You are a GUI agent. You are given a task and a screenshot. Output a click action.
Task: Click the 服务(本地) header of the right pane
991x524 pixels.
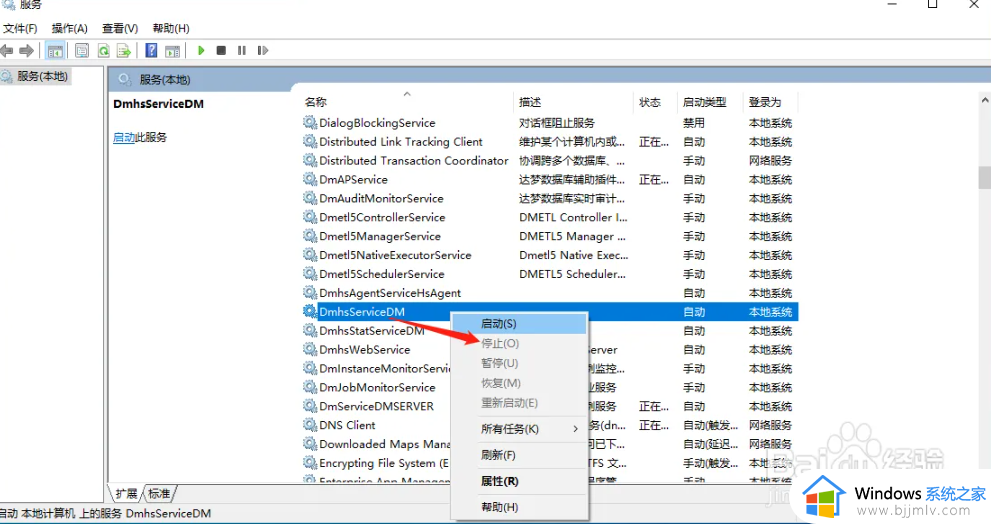(x=165, y=80)
